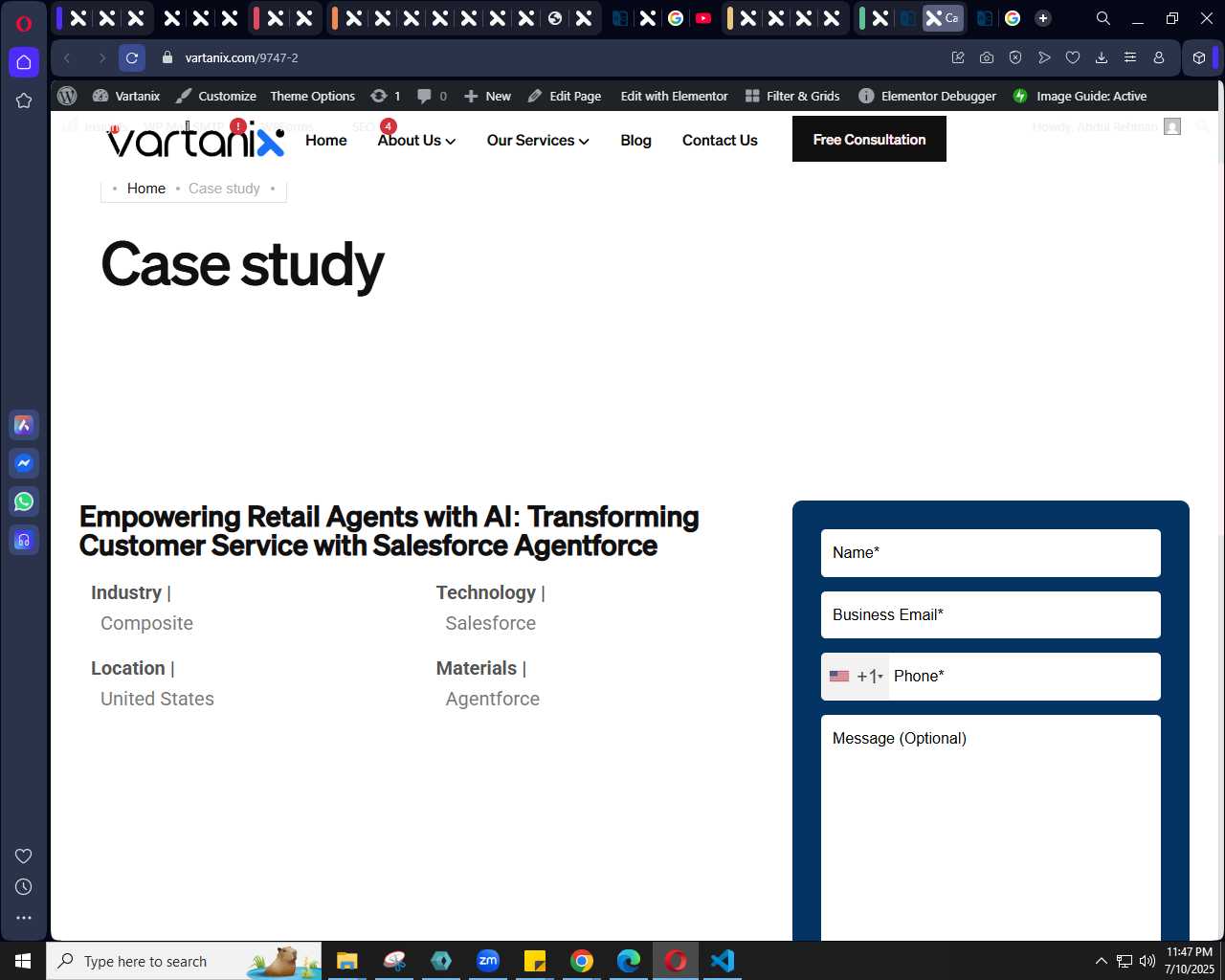Viewport: 1225px width, 980px height.
Task: Open WhatsApp in the Opera sidebar
Action: (24, 501)
